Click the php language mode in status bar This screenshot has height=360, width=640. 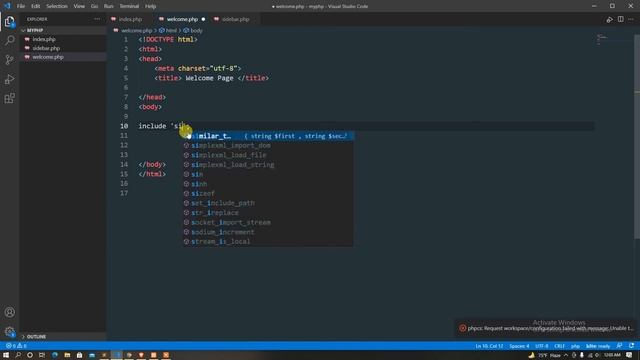tap(575, 346)
